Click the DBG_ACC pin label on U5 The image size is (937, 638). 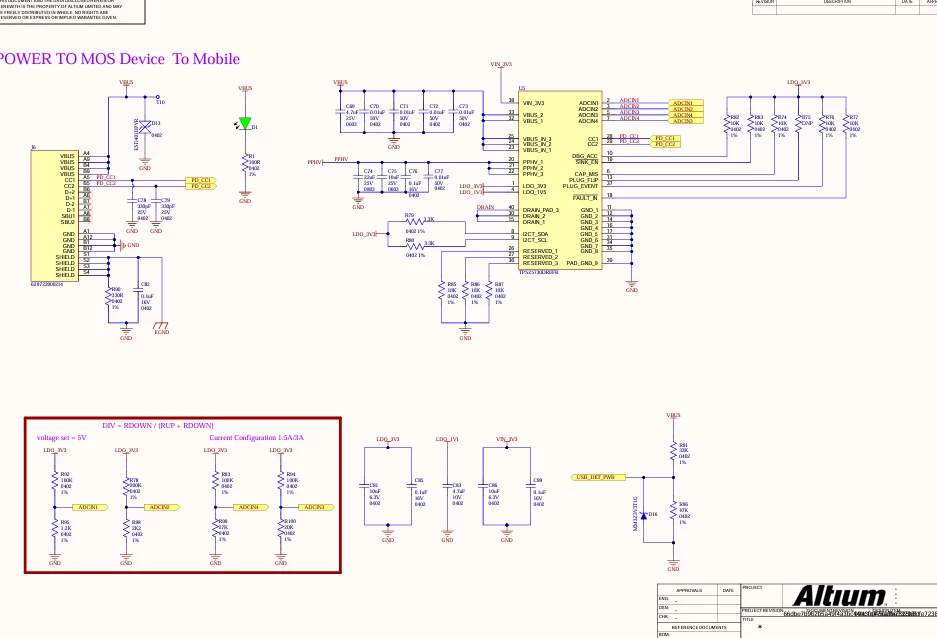coord(585,156)
